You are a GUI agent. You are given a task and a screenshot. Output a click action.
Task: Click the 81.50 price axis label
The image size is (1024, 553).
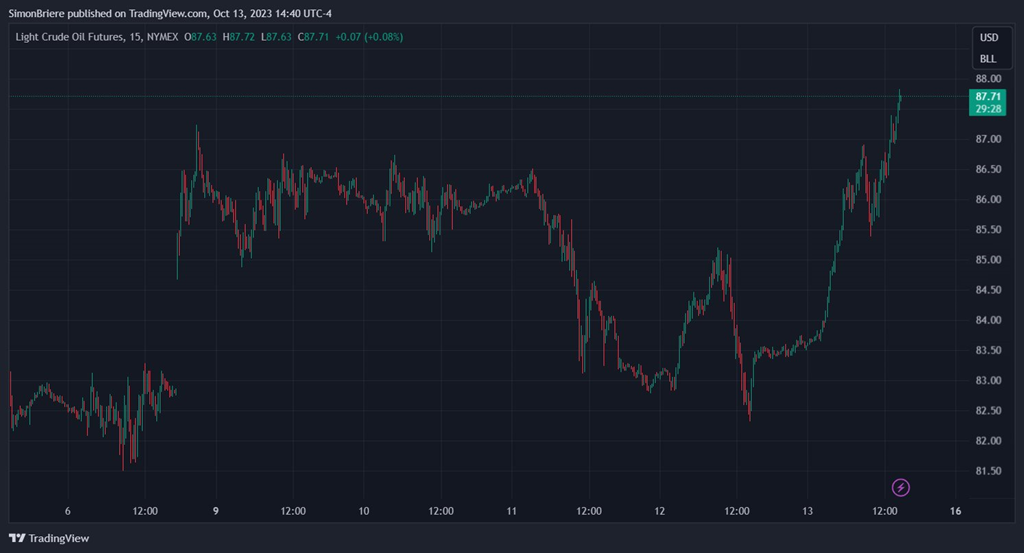pos(989,471)
